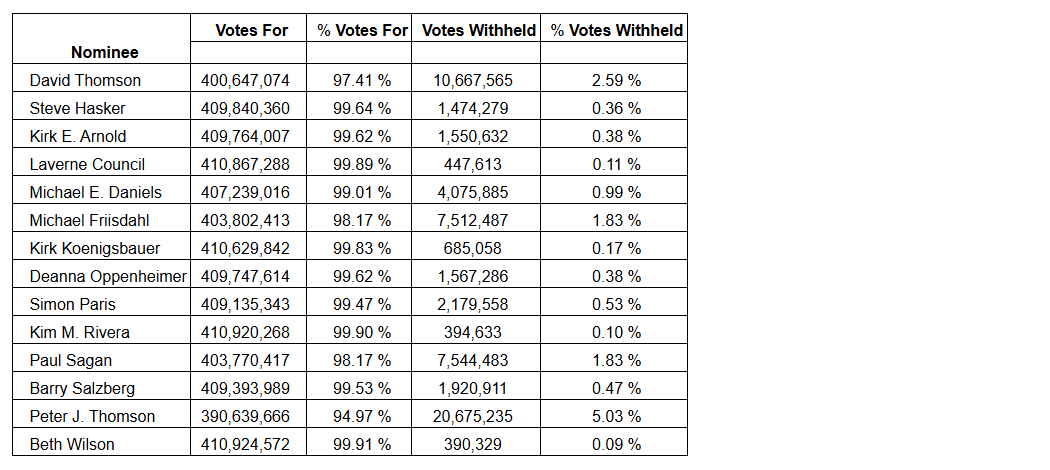Click Kim M. Rivera's 99.90 % cell
The image size is (1050, 470).
click(x=362, y=332)
